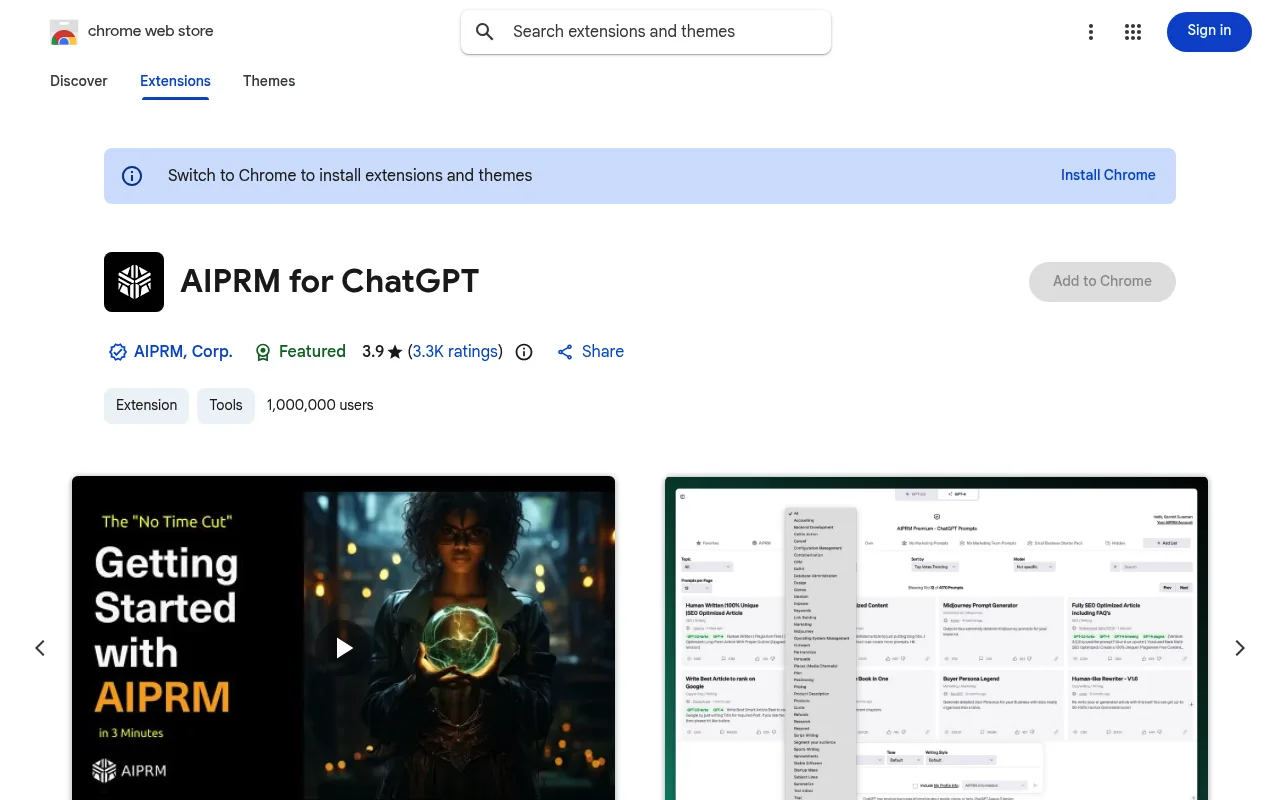Click the ratings info icon
Image resolution: width=1280 pixels, height=800 pixels.
click(x=524, y=352)
